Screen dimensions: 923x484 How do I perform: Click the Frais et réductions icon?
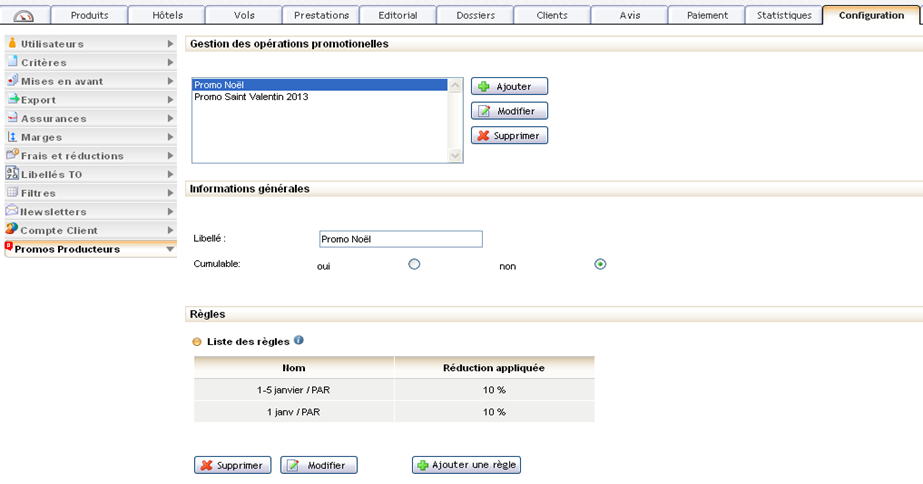[12, 155]
